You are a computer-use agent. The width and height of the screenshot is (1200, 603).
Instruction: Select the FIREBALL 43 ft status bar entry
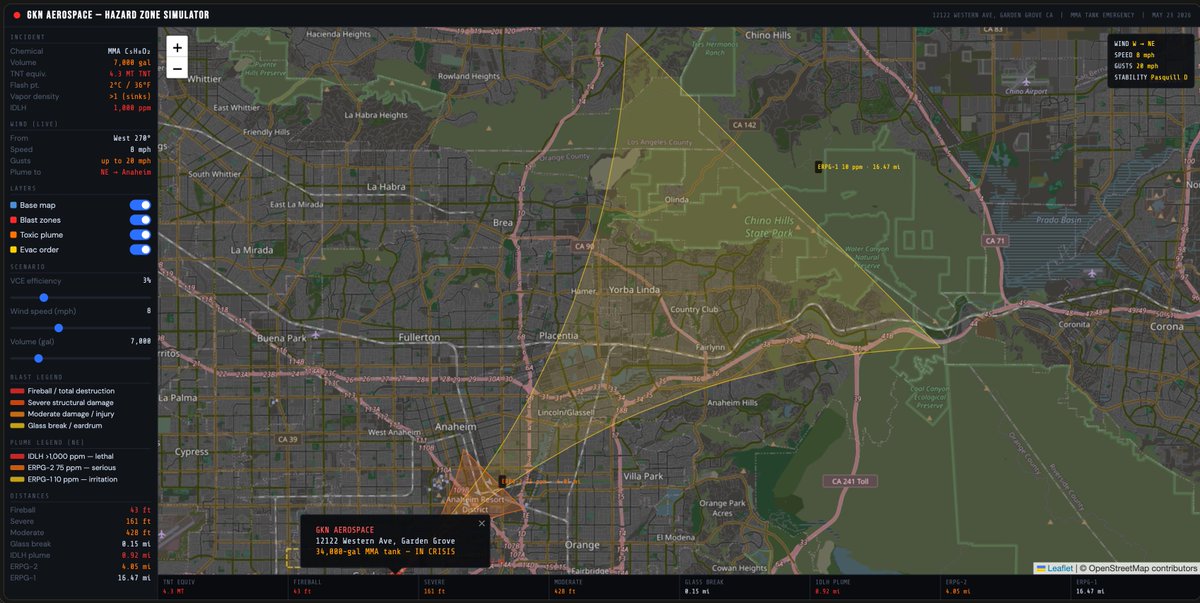(x=352, y=587)
